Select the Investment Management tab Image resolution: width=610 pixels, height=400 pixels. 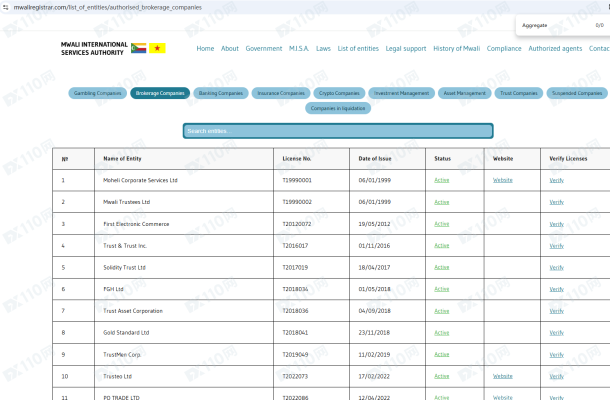click(x=401, y=93)
